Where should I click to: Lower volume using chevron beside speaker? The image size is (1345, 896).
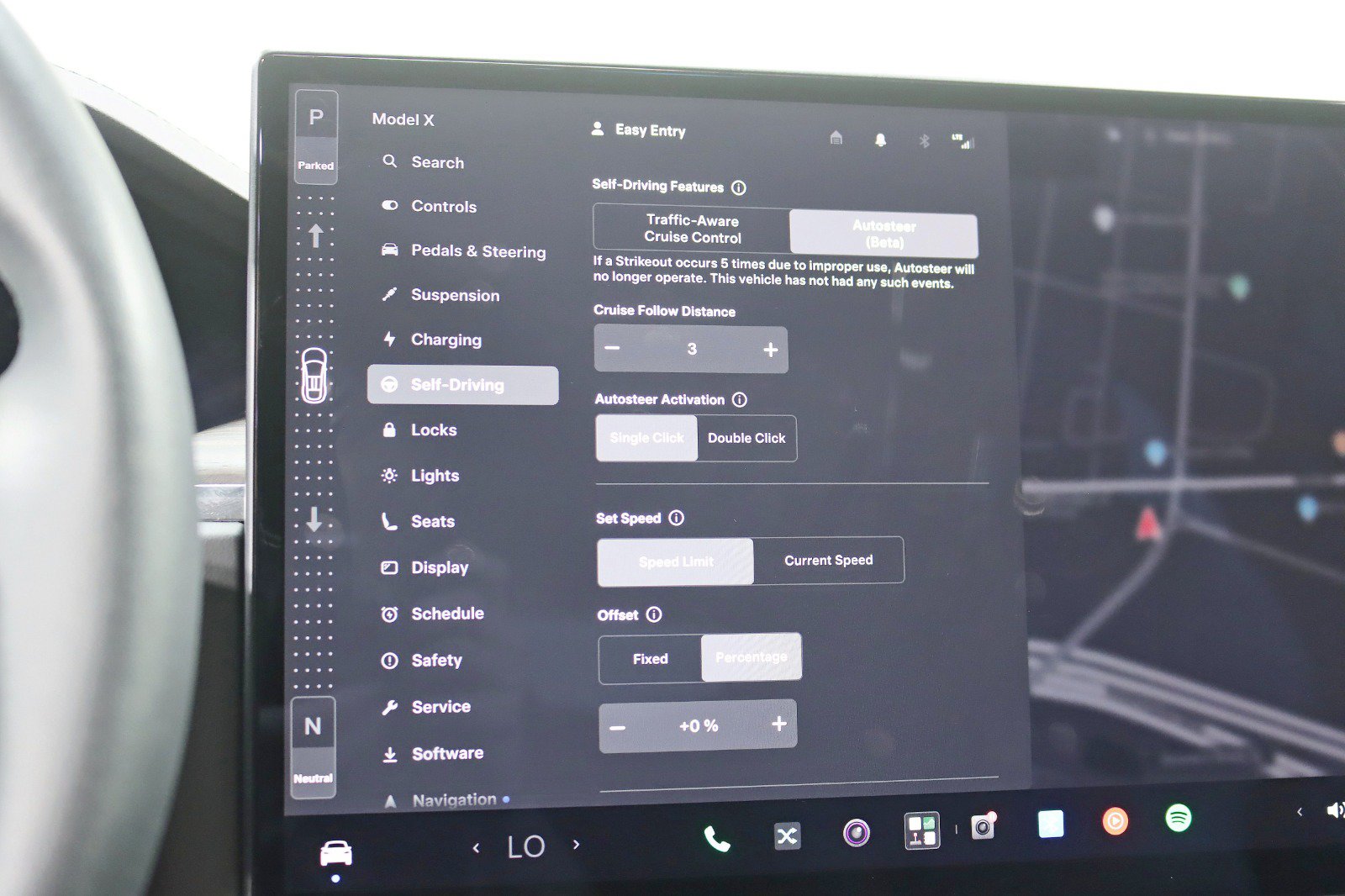(1300, 812)
